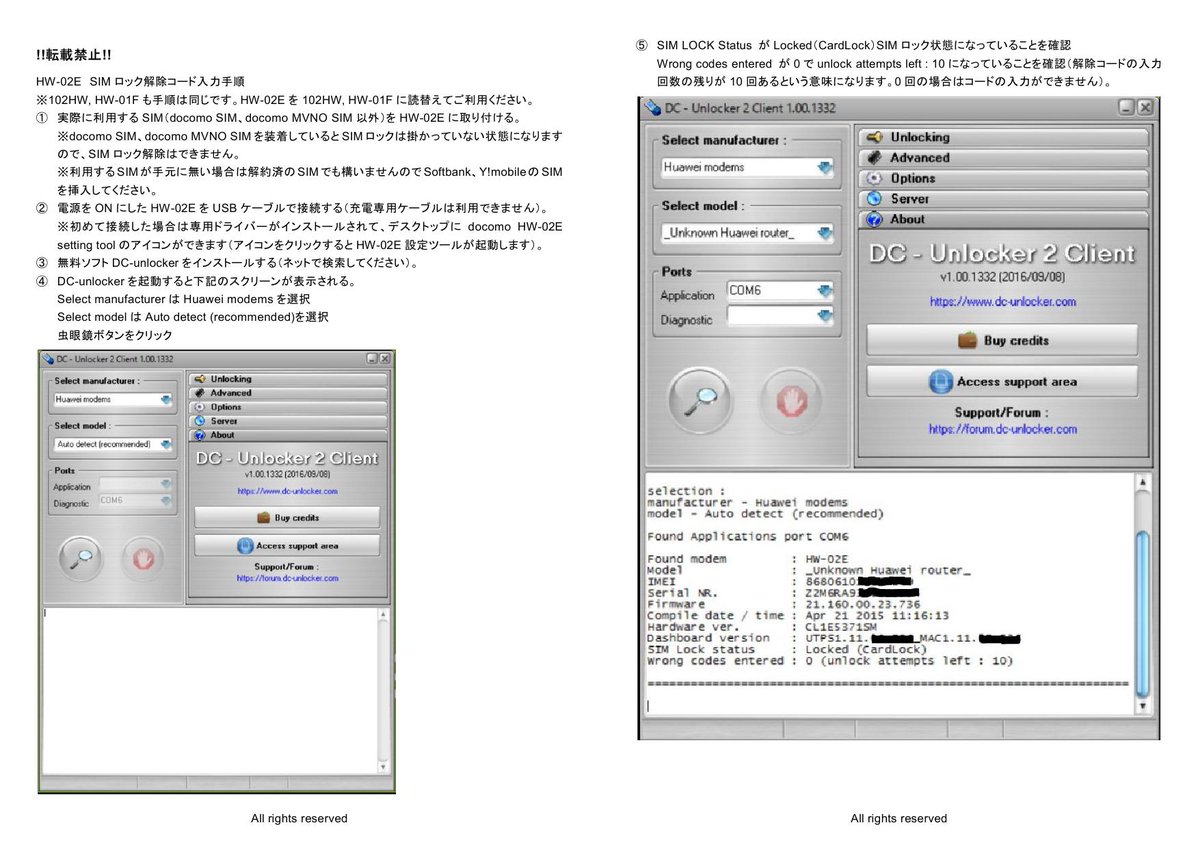Click wallet icon on large Buy credits button
Image resolution: width=1200 pixels, height=849 pixels.
point(967,340)
